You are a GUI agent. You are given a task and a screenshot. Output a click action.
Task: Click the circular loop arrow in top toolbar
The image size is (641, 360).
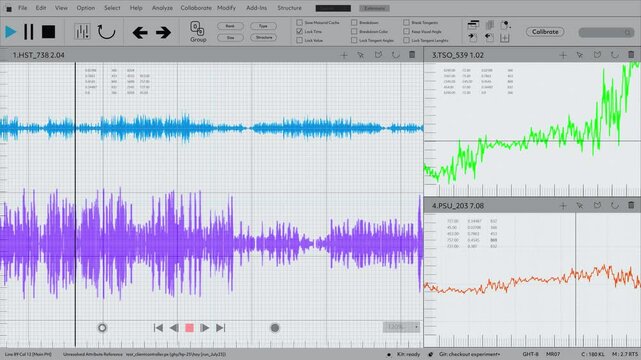click(106, 32)
